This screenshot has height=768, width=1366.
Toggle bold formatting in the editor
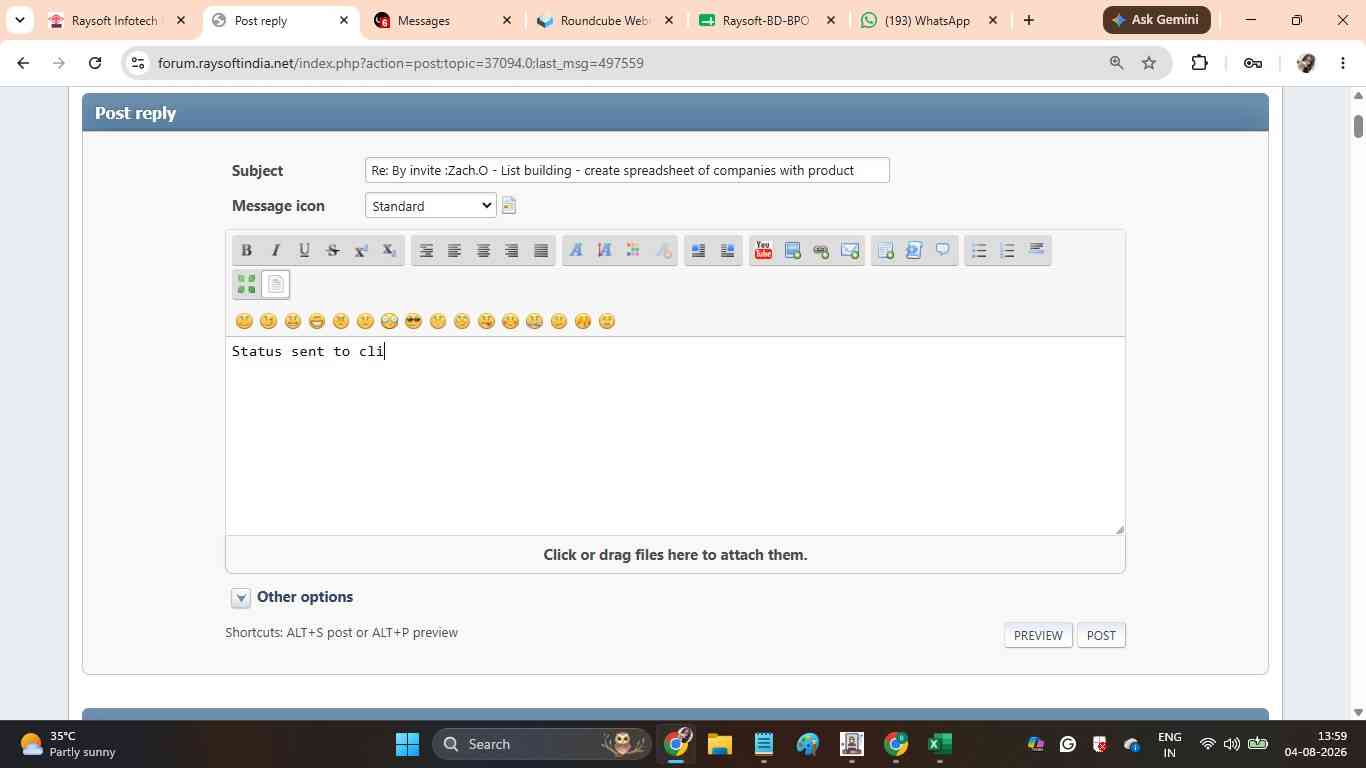click(x=246, y=250)
